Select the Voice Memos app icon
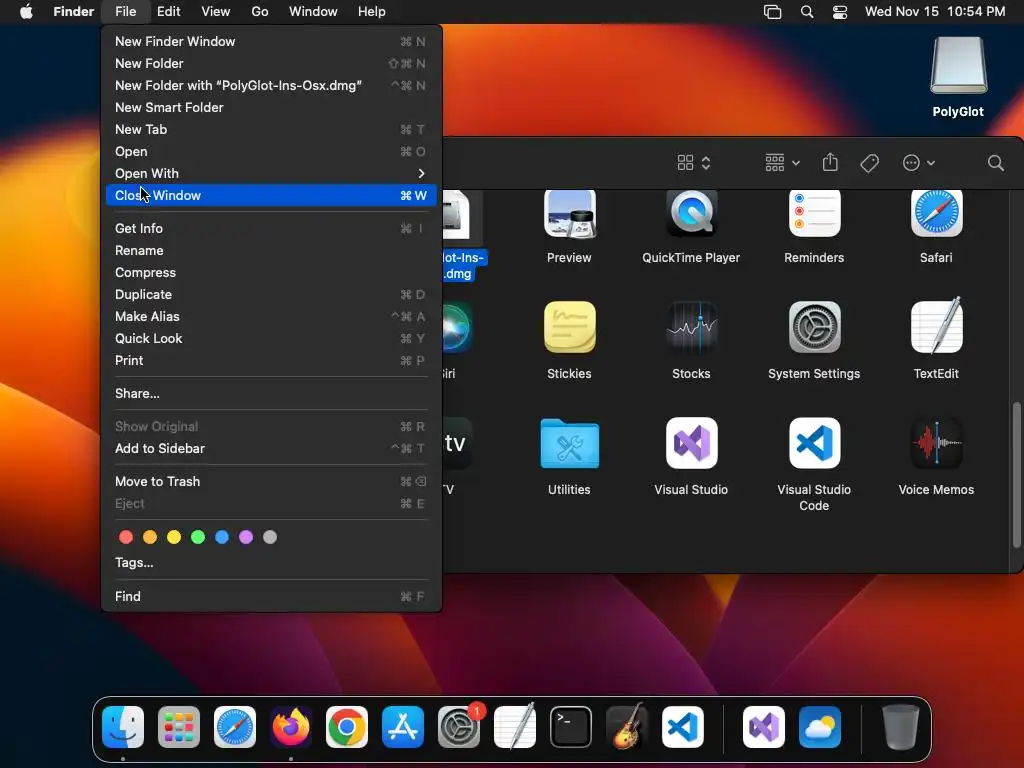The width and height of the screenshot is (1024, 768). point(936,443)
